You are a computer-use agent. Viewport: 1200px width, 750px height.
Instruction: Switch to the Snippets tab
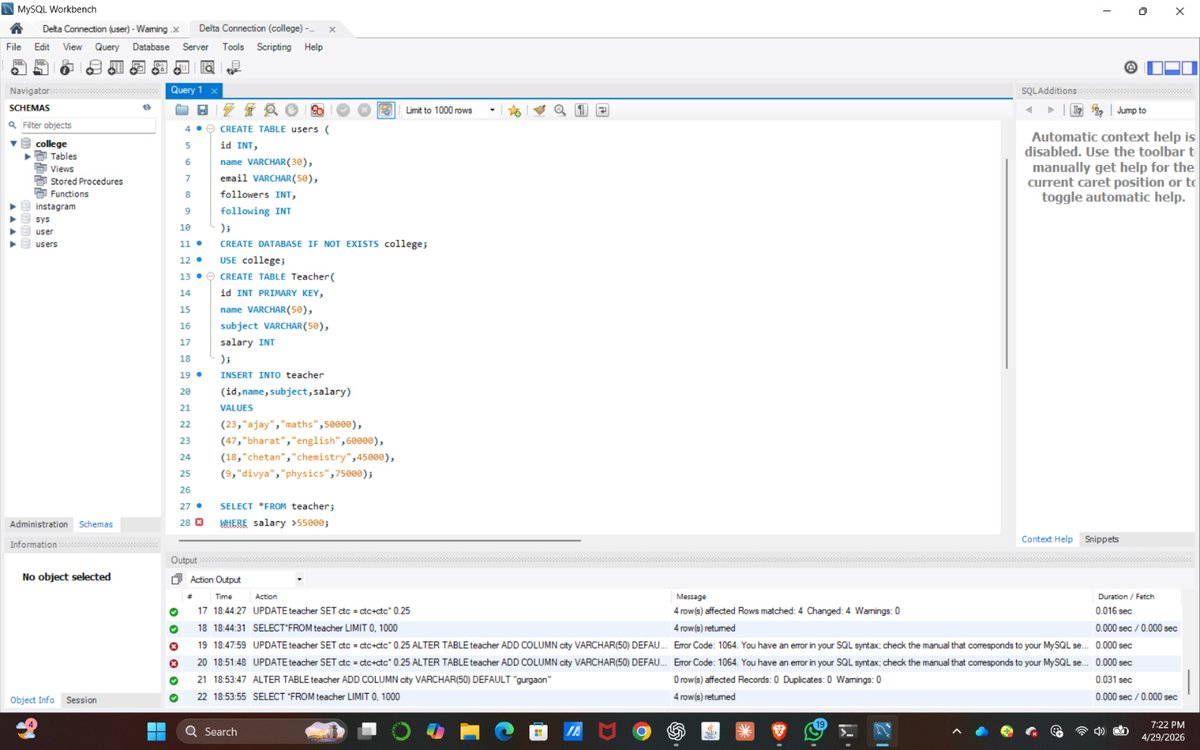point(1101,539)
